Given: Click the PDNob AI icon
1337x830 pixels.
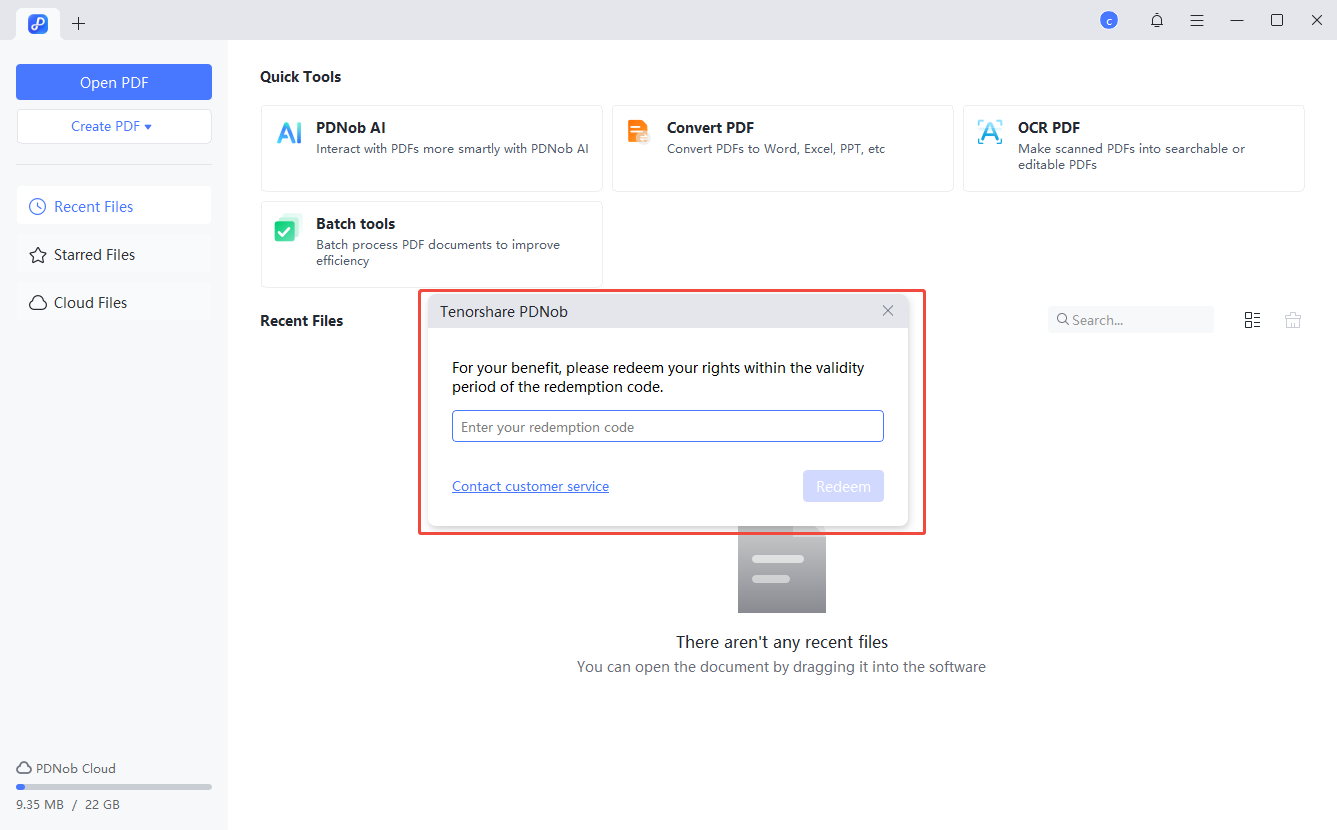Looking at the screenshot, I should (289, 133).
